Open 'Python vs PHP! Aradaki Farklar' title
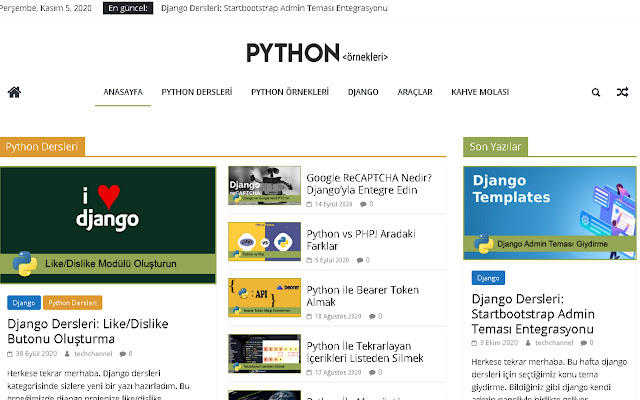Screen dimensions: 640x400 tap(361, 240)
